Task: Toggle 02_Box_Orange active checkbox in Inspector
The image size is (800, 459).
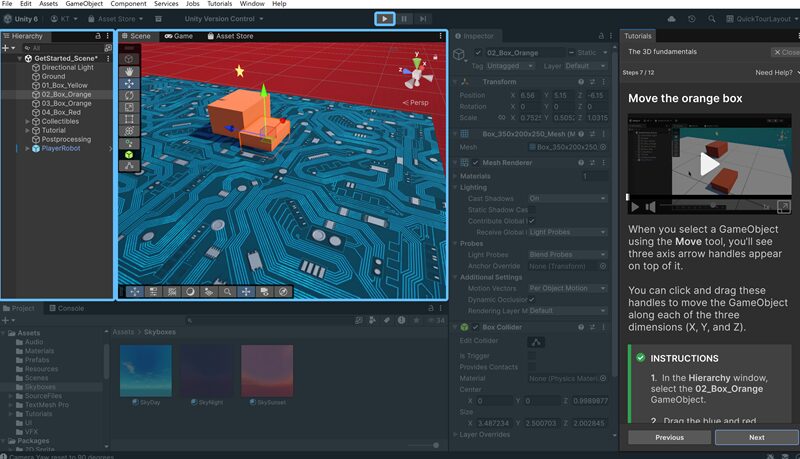Action: tap(478, 52)
